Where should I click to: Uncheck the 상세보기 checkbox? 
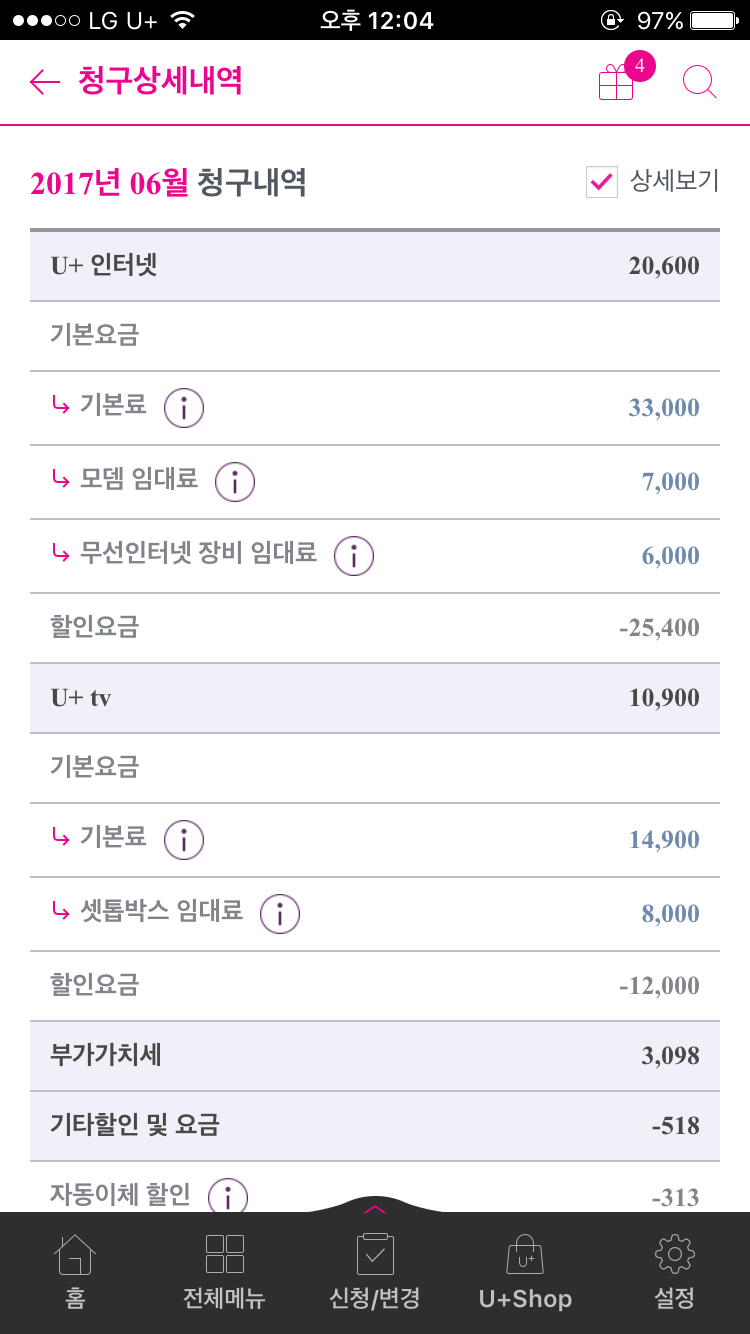pos(601,182)
